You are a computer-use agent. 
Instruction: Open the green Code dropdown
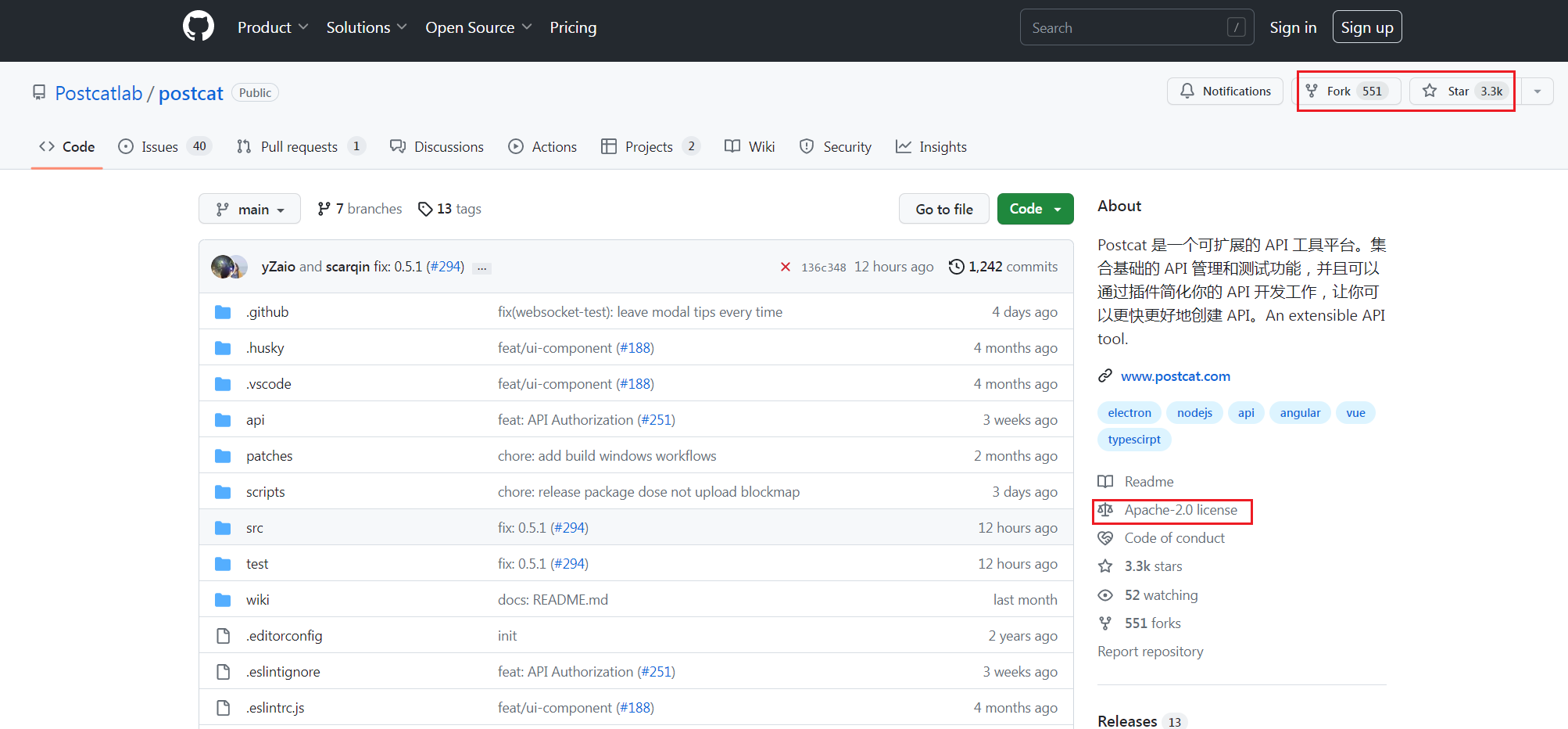coord(1035,209)
